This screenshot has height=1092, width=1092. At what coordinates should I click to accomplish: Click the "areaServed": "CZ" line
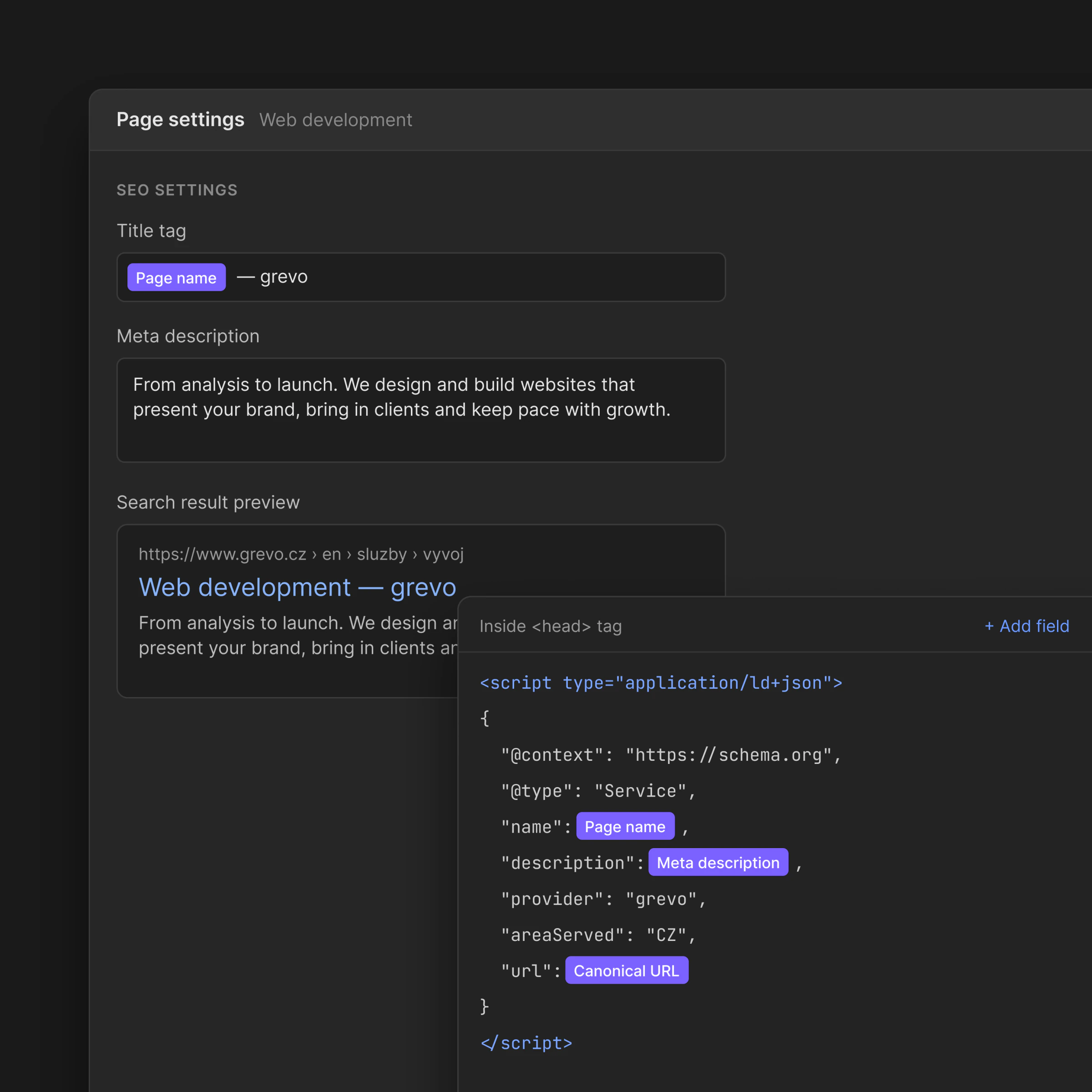(599, 935)
